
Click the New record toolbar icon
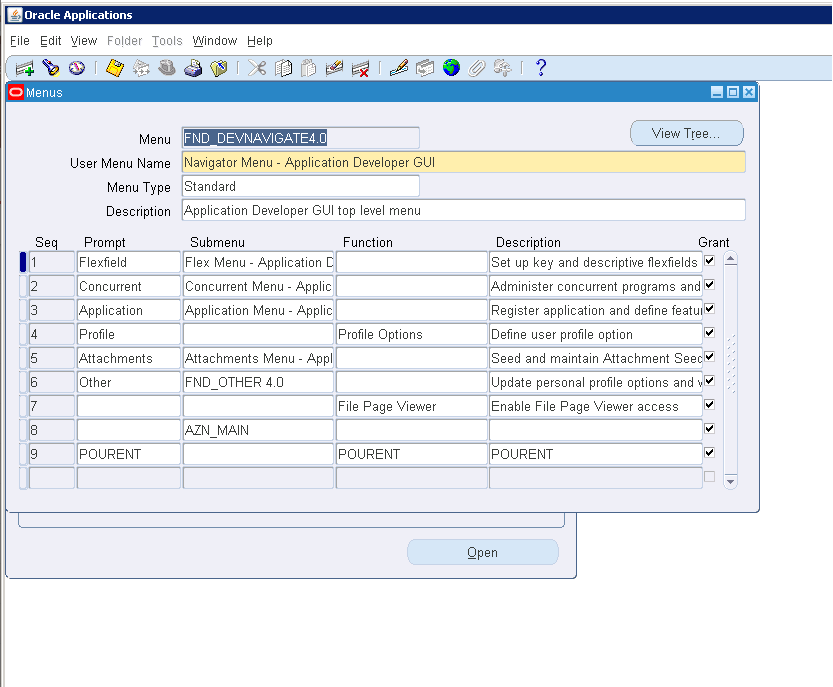pos(25,68)
